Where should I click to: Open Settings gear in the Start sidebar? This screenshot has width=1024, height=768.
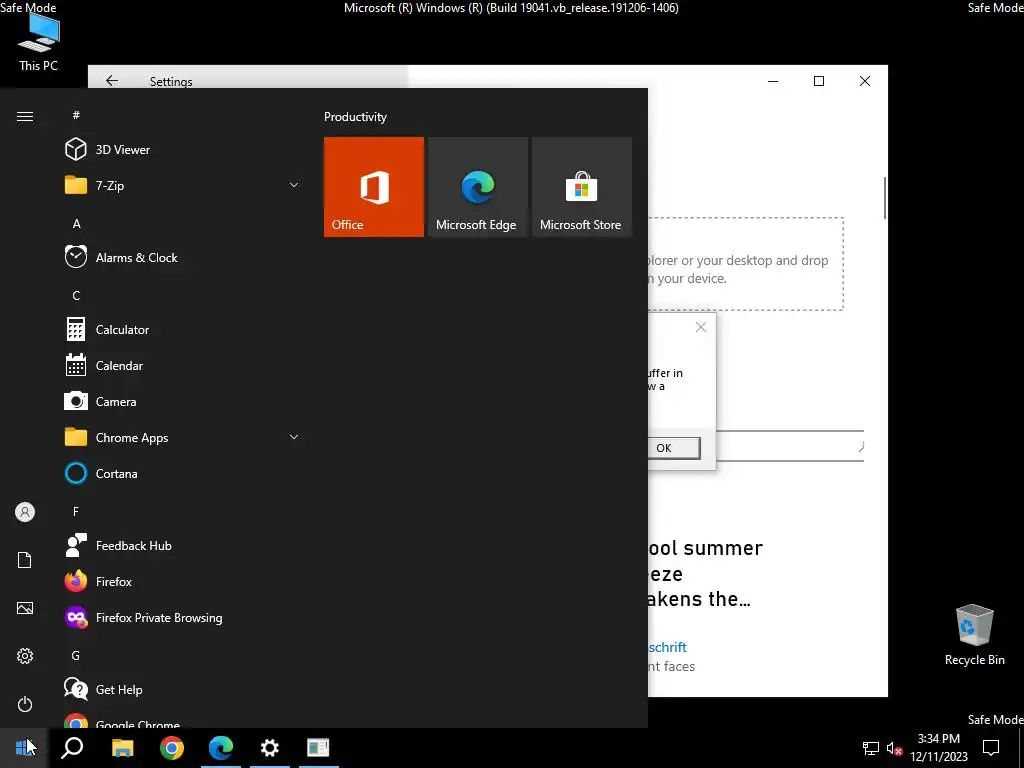tap(25, 656)
